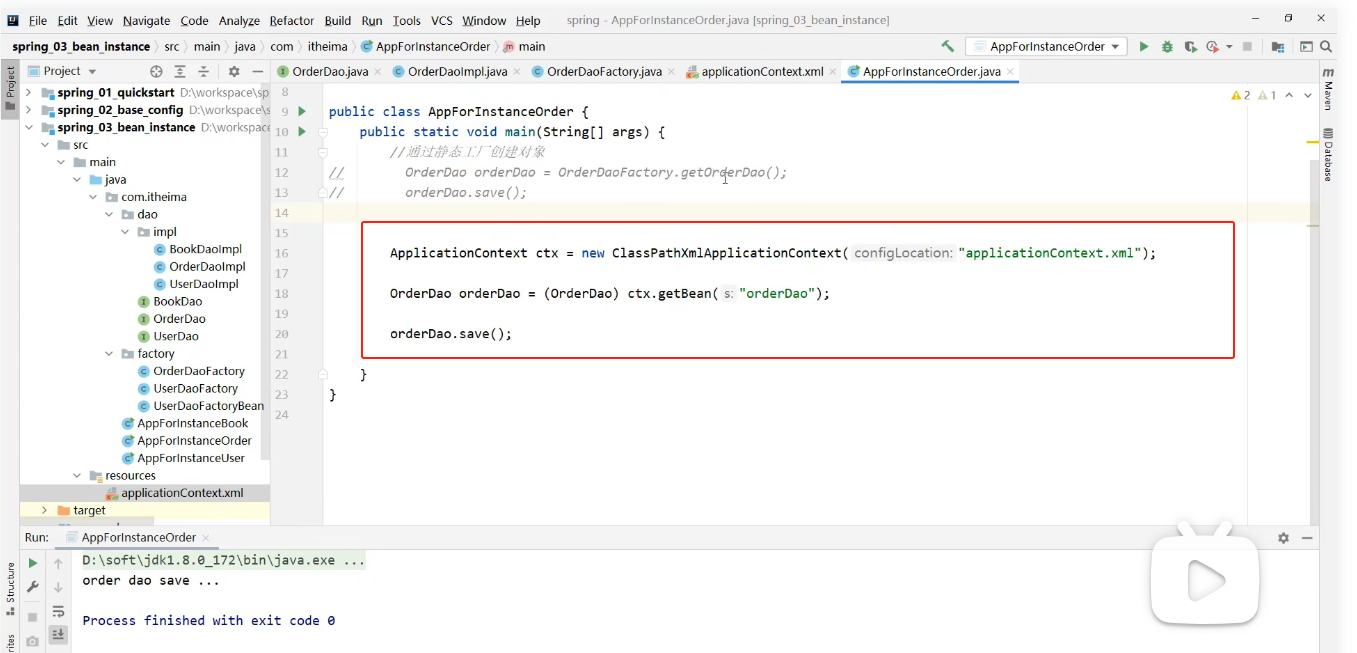This screenshot has height=653, width=1357.
Task: Click the Run panel stop square
Action: [x=32, y=616]
